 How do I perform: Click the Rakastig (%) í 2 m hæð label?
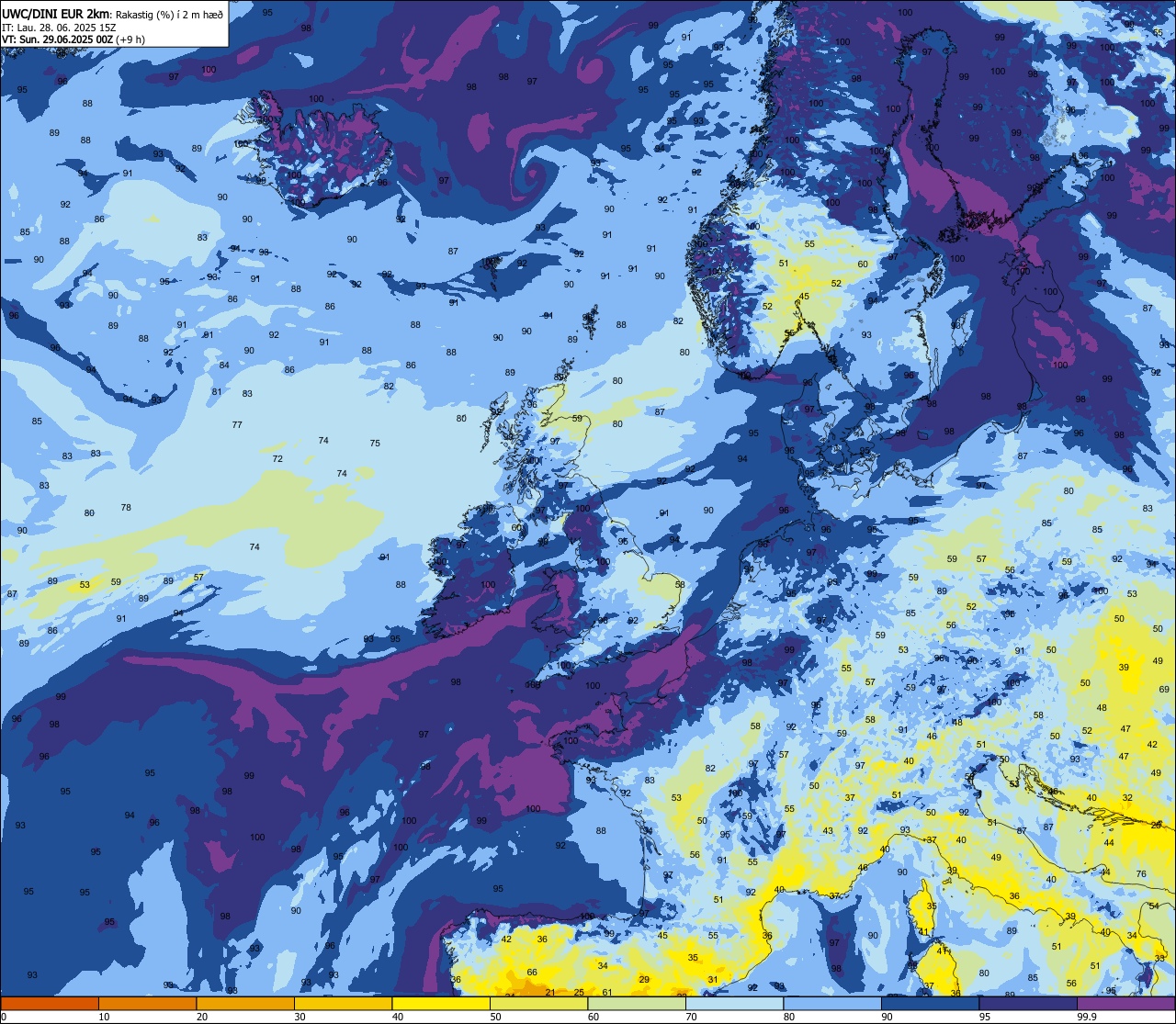(x=169, y=14)
